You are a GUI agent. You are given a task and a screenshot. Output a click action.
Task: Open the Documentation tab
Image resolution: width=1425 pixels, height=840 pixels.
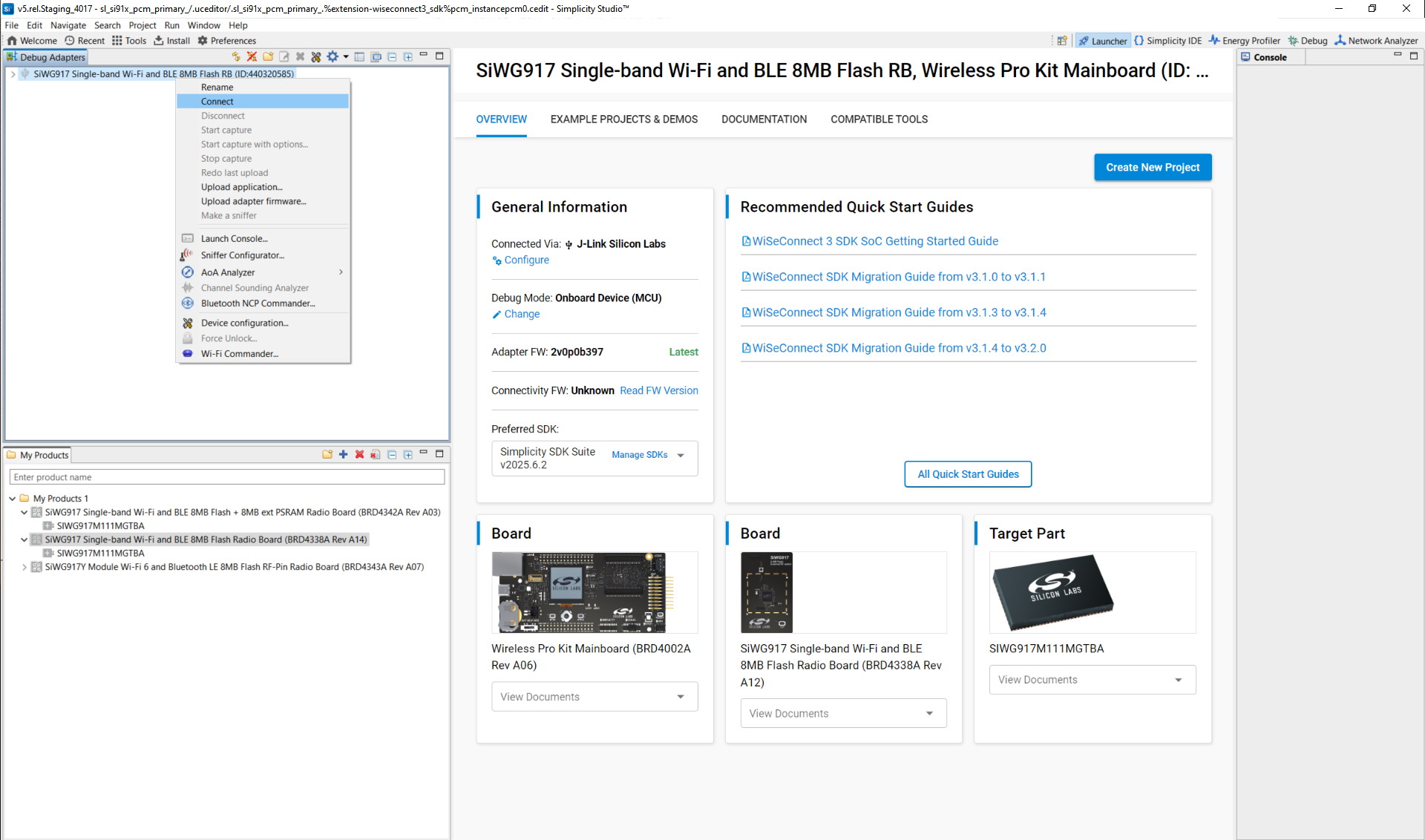pos(764,119)
